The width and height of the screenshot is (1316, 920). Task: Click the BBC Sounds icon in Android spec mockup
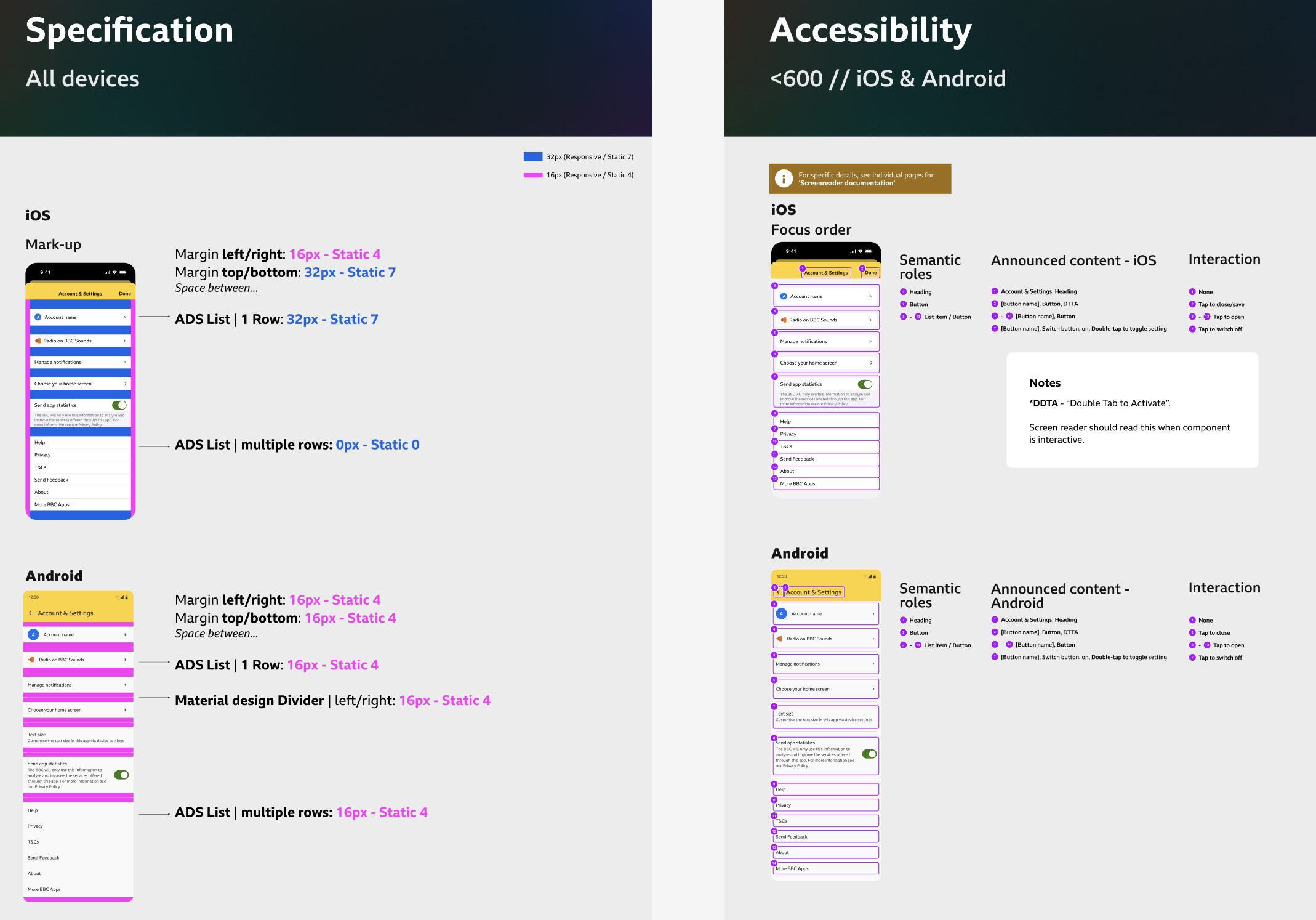coord(31,660)
